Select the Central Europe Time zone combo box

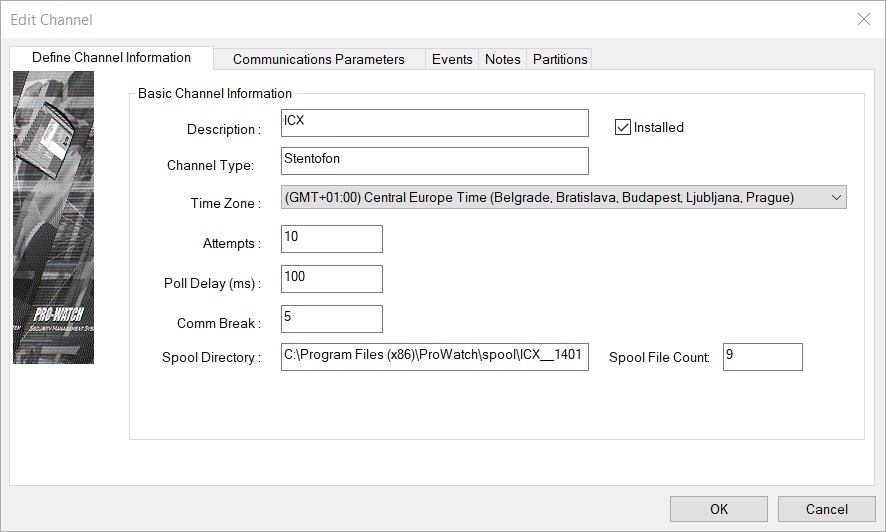tap(552, 198)
